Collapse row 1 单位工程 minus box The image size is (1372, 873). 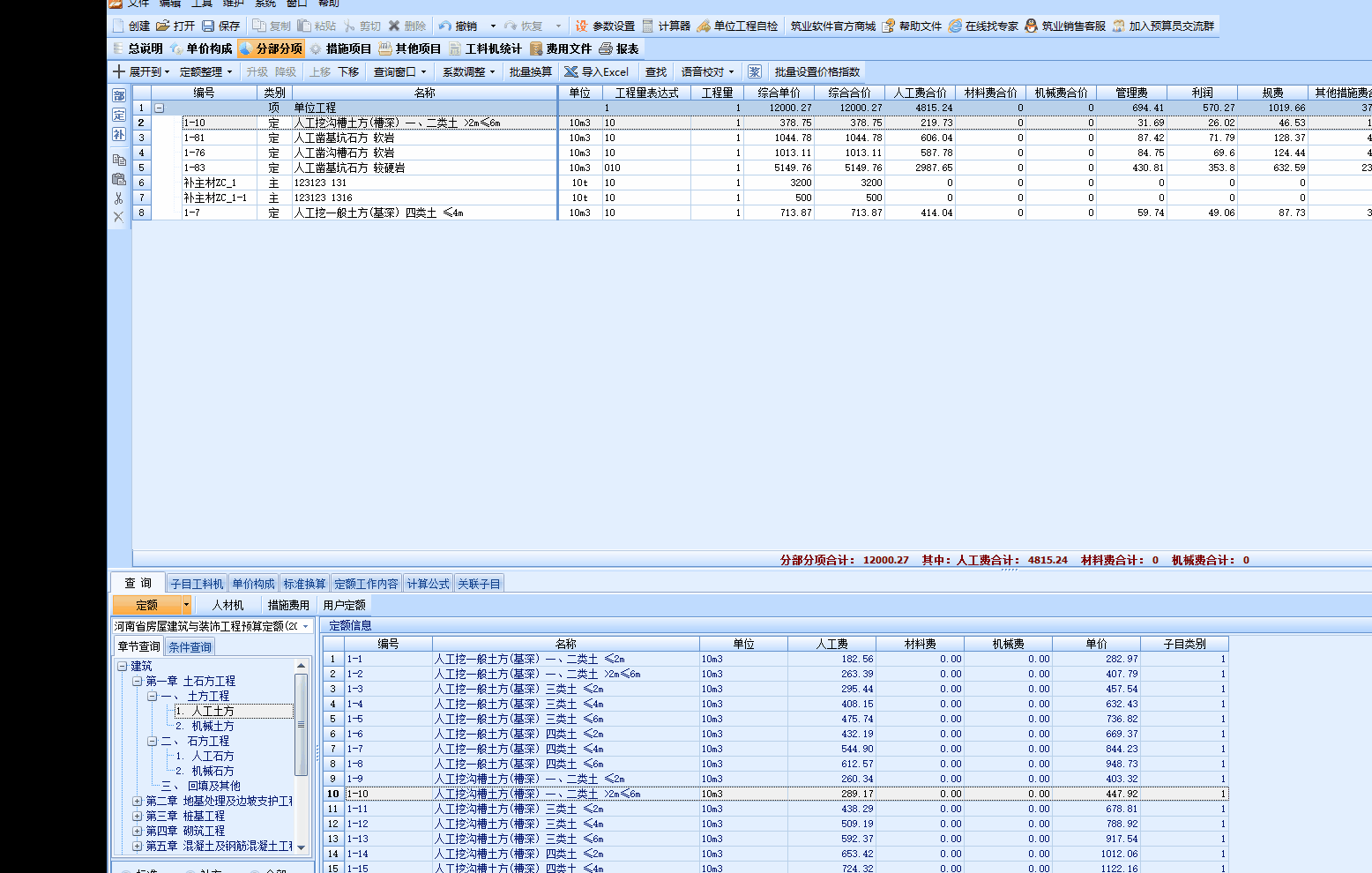coord(160,108)
